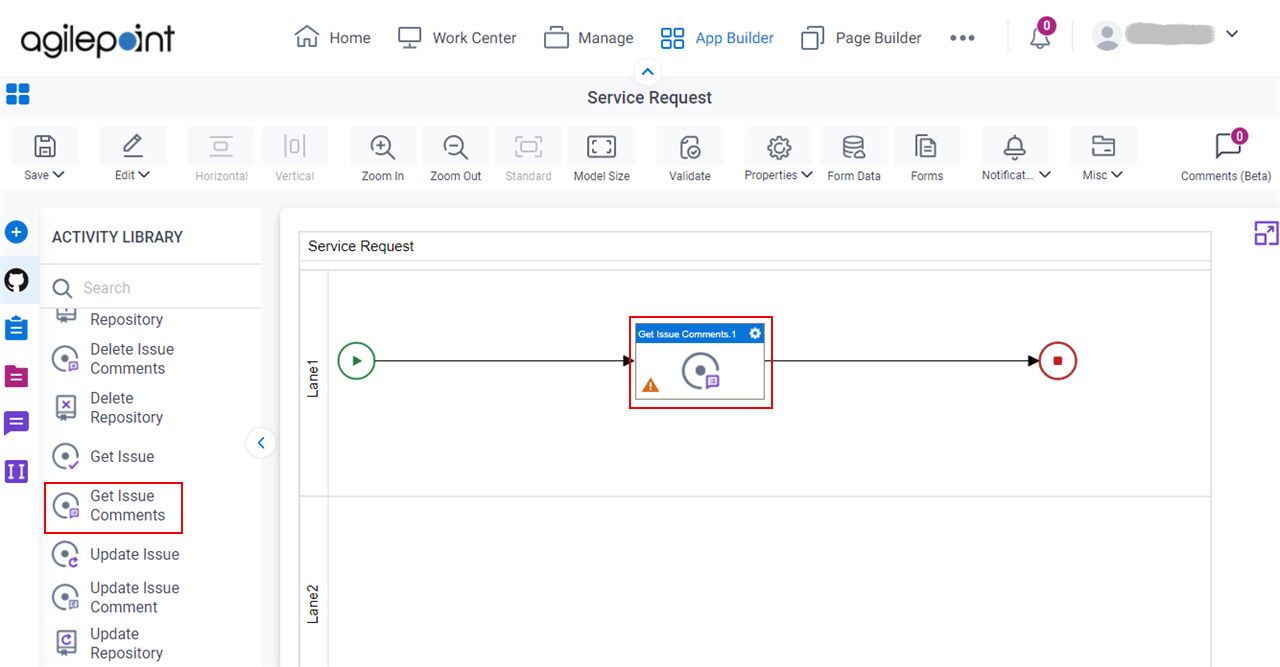Open the Save dropdown in toolbar
The height and width of the screenshot is (667, 1280).
[x=44, y=156]
